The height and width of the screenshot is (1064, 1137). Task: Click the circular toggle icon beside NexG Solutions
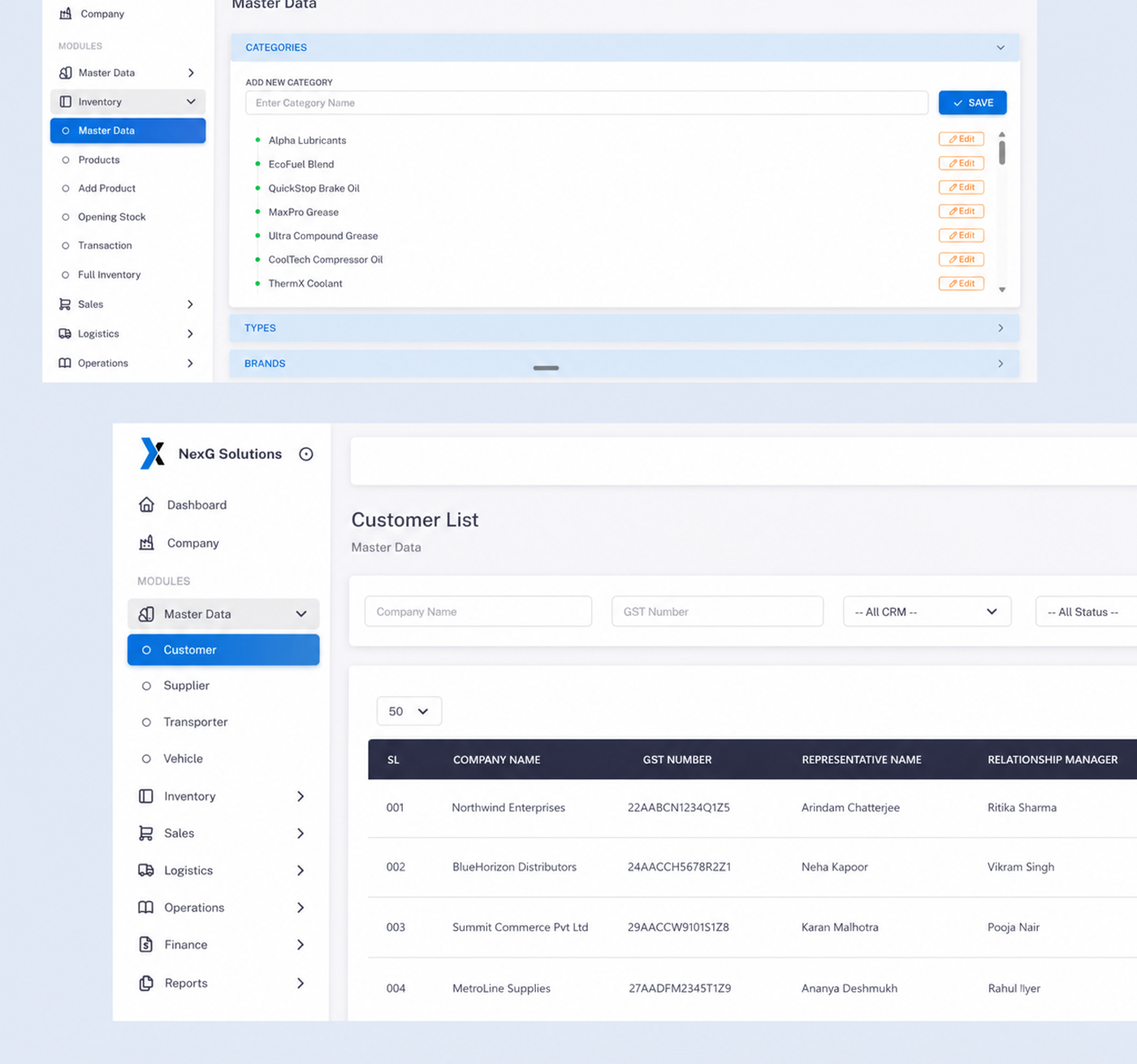(x=306, y=454)
